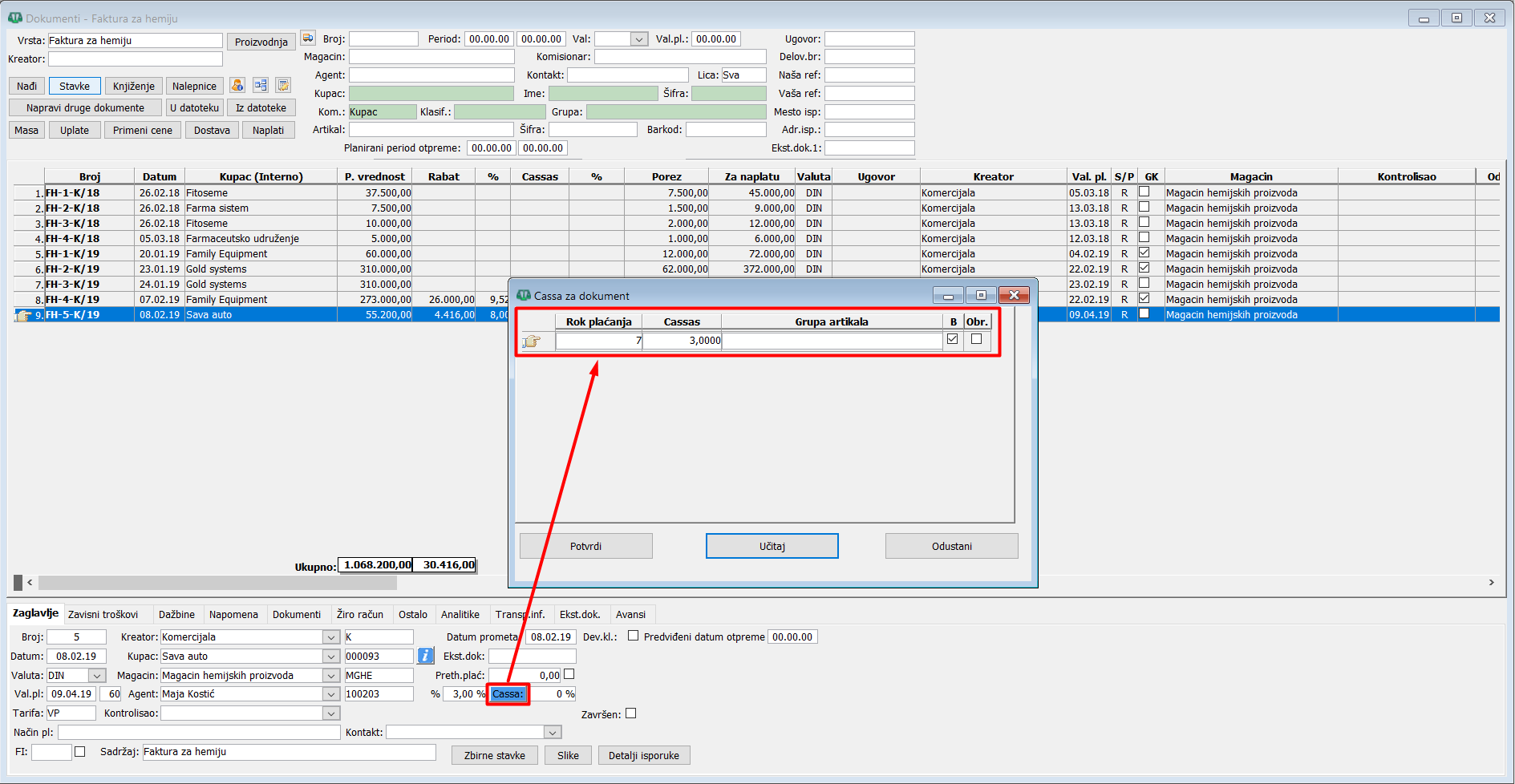Maximize the Cassa za dokument dialog
The height and width of the screenshot is (784, 1515).
pos(981,295)
